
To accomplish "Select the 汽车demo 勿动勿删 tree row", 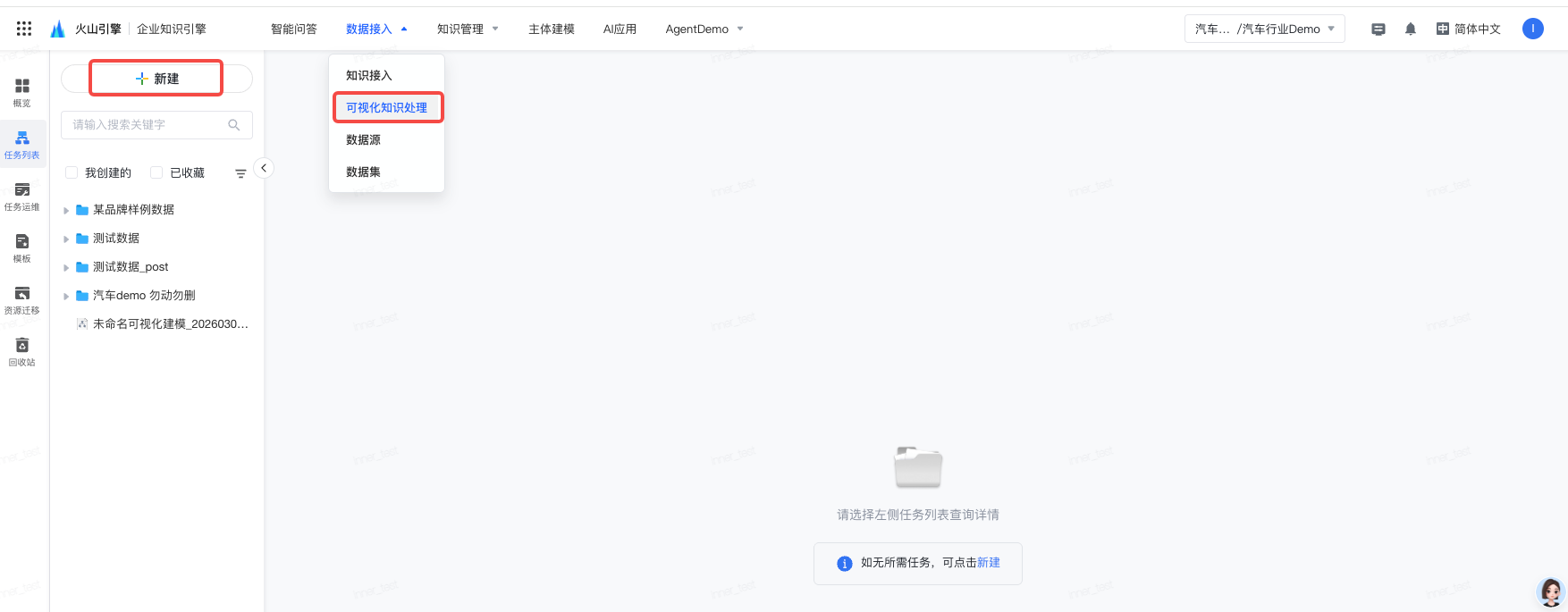I will tap(156, 296).
